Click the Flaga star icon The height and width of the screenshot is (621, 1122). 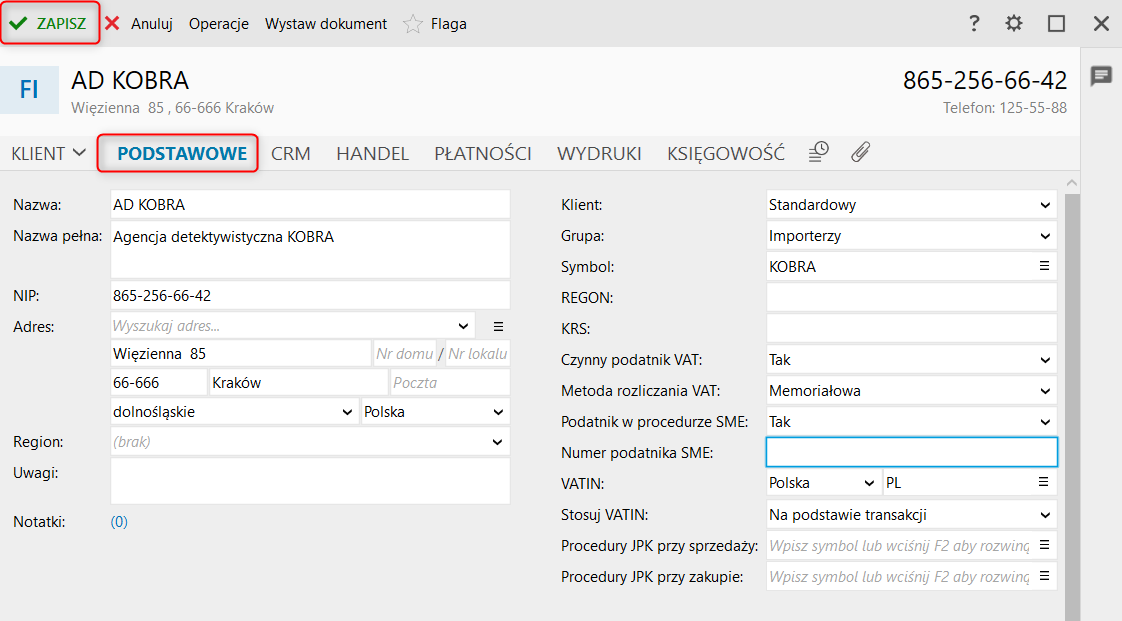(412, 24)
